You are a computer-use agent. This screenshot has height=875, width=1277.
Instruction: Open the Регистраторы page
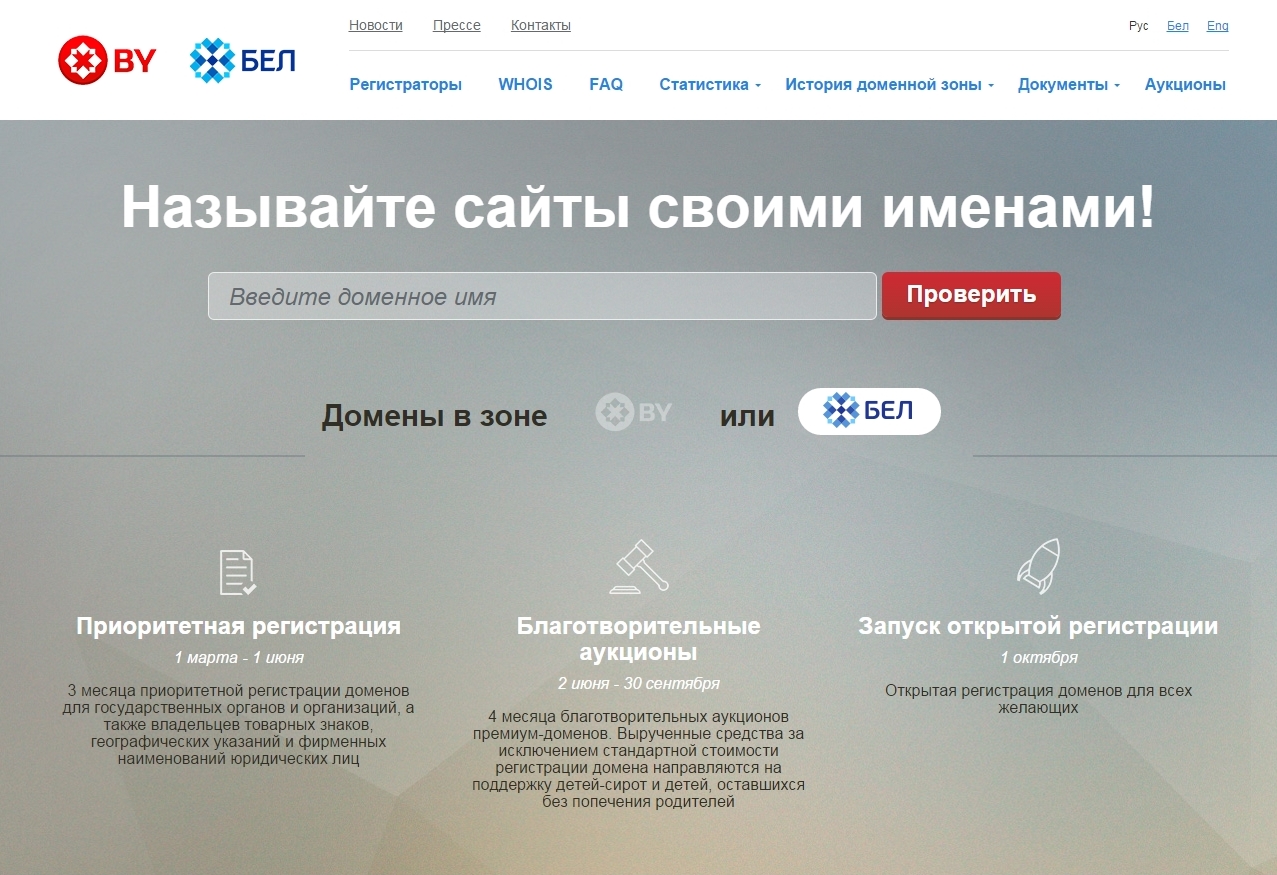tap(404, 85)
